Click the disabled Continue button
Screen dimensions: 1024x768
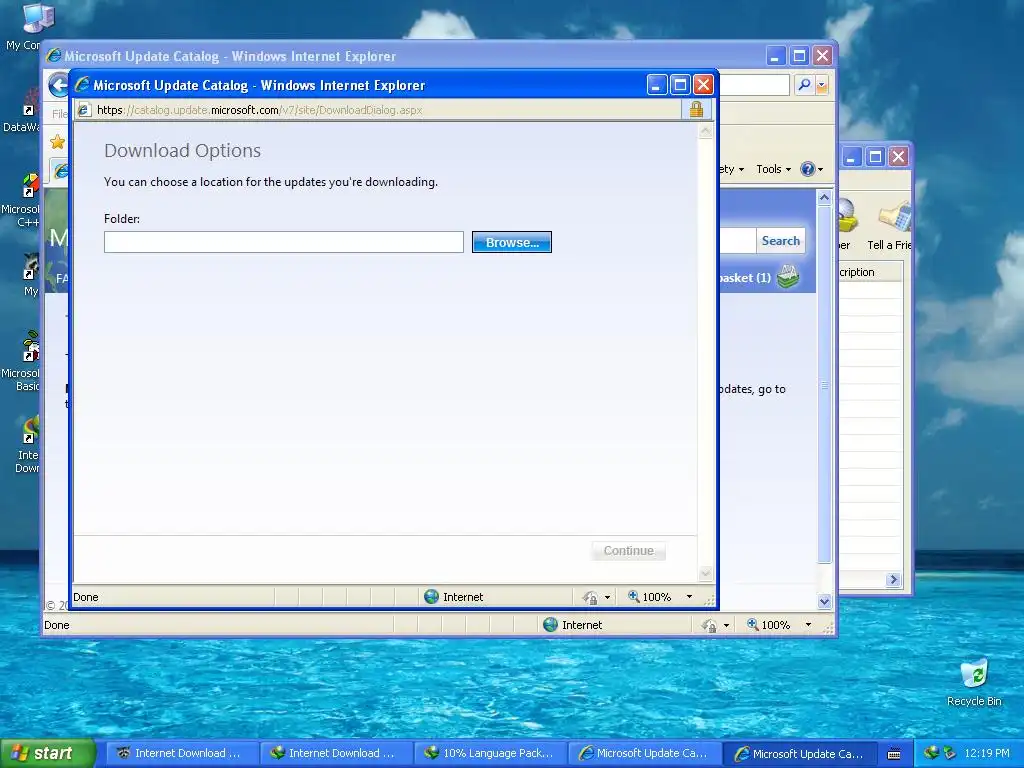point(628,551)
